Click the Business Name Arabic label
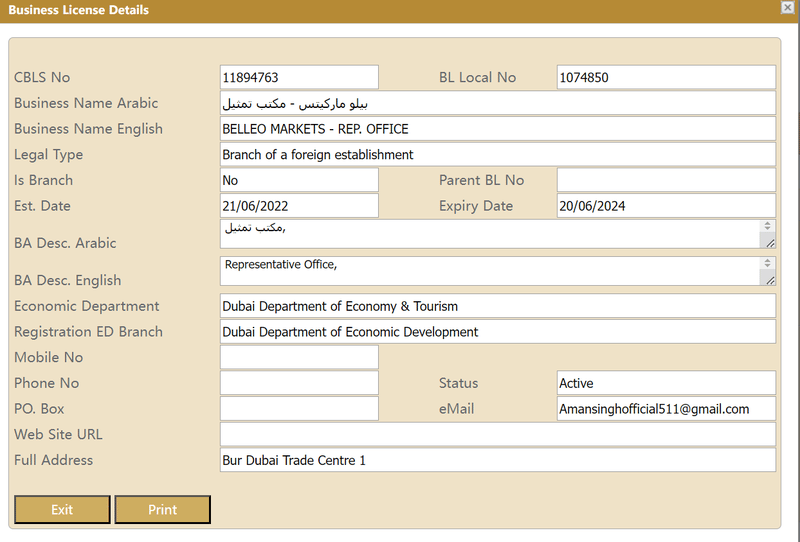 click(x=86, y=103)
